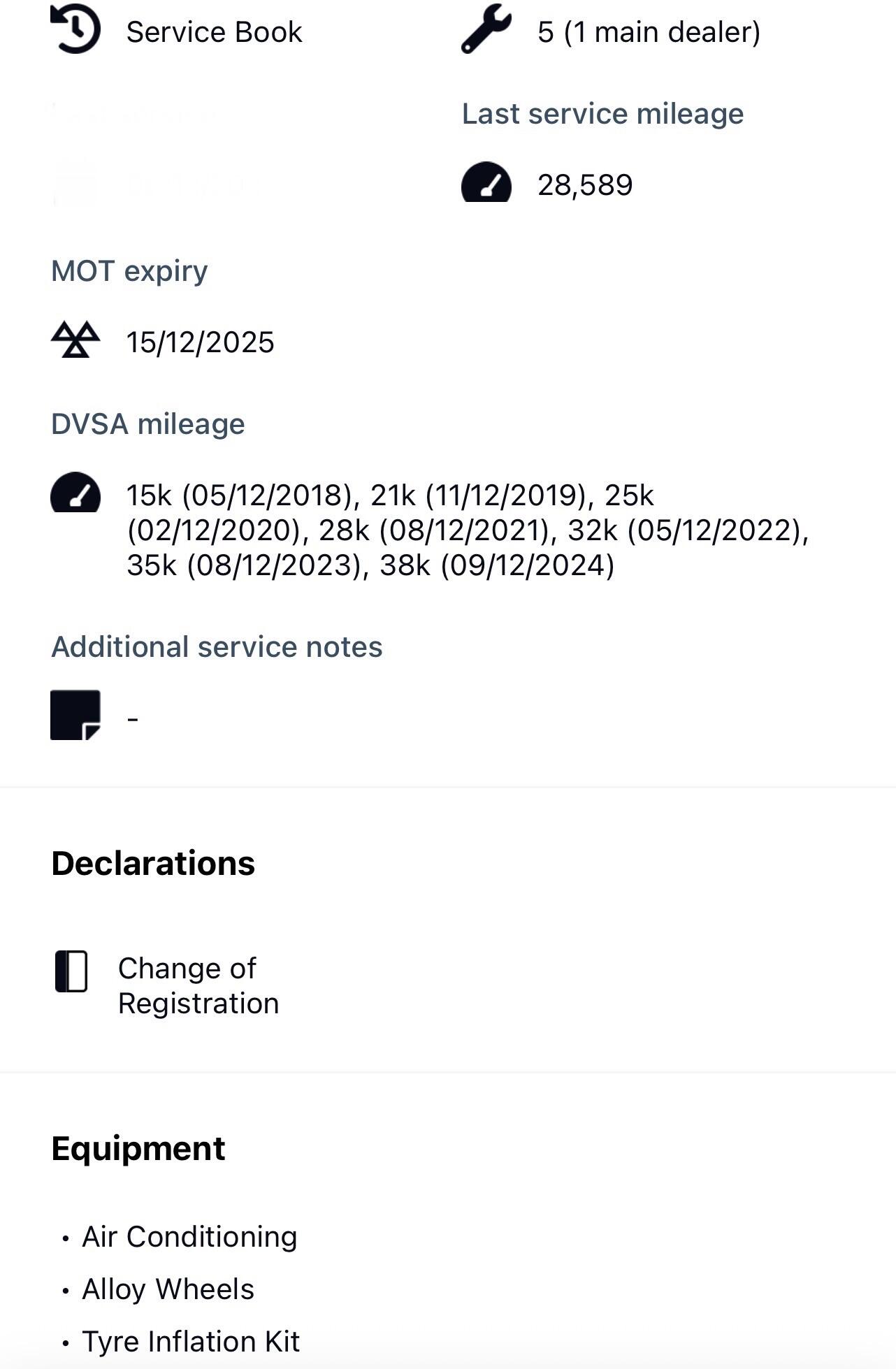Select the Change of Registration declaration

198,986
